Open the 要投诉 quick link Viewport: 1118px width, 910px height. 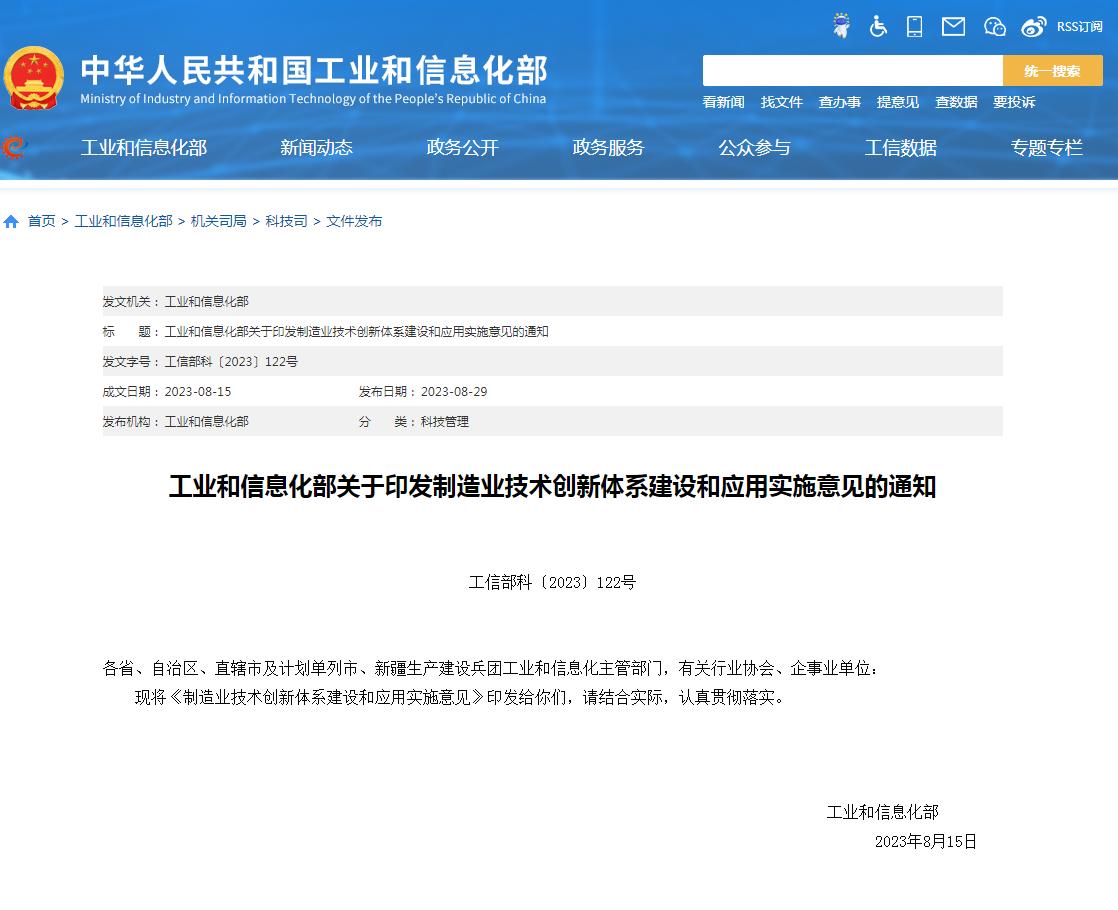coord(1013,102)
